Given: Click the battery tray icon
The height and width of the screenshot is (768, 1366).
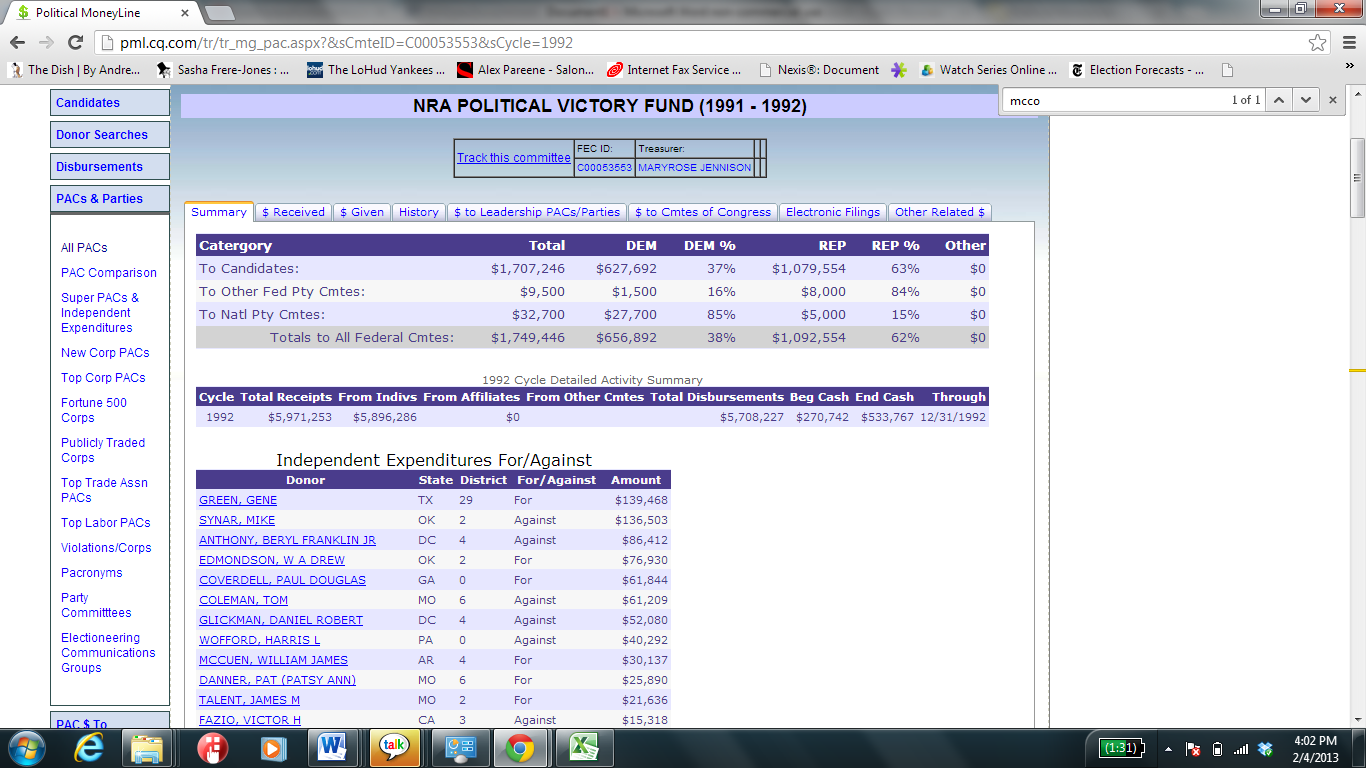Looking at the screenshot, I should tap(1217, 749).
